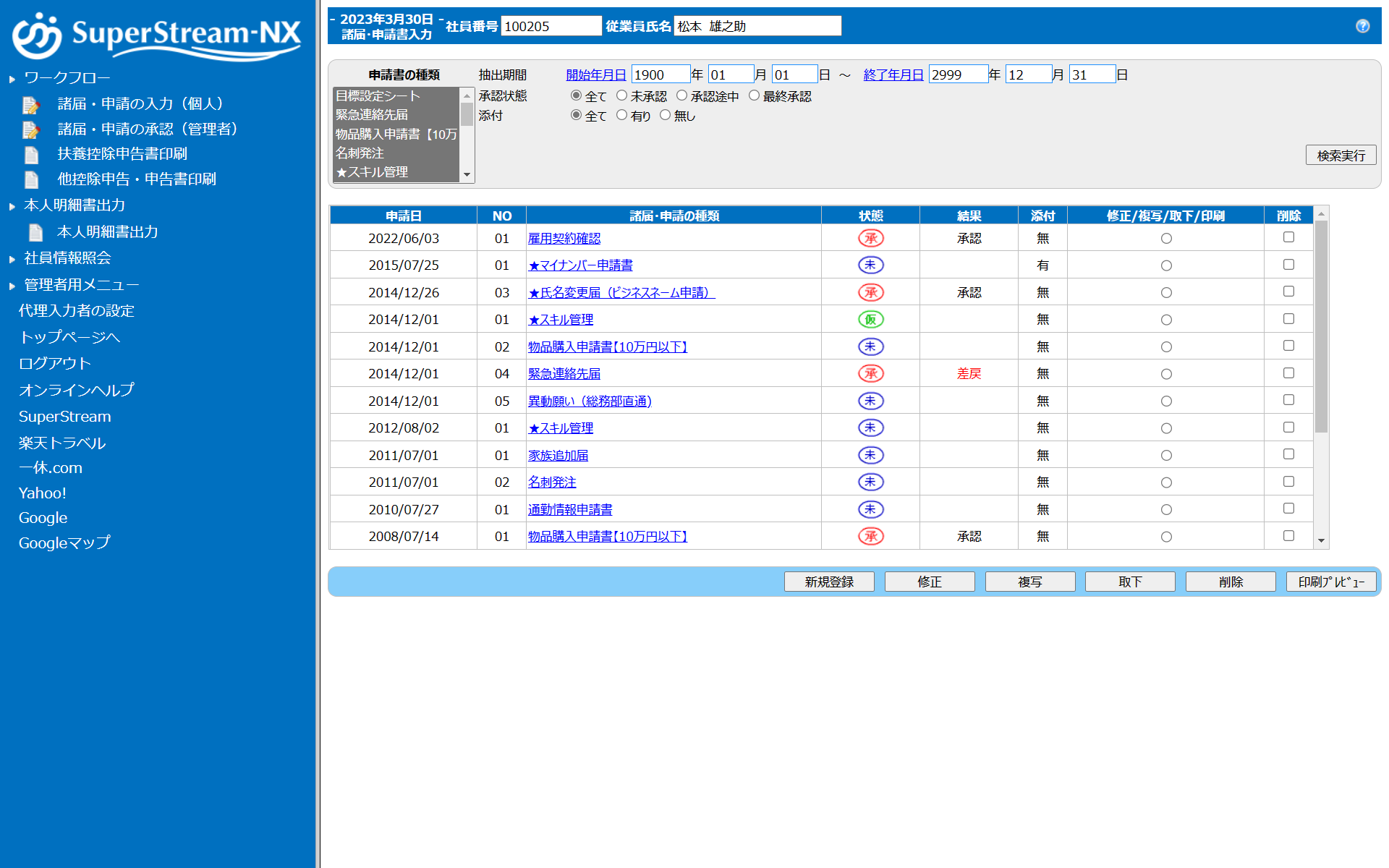Click green 仮 status stamp for ★スキル管理

coord(870,320)
